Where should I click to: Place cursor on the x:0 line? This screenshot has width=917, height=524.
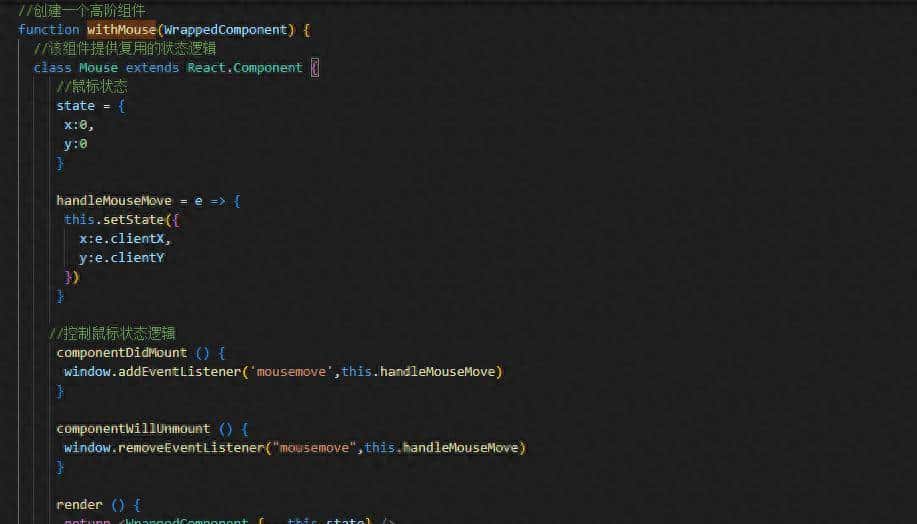[x=78, y=125]
